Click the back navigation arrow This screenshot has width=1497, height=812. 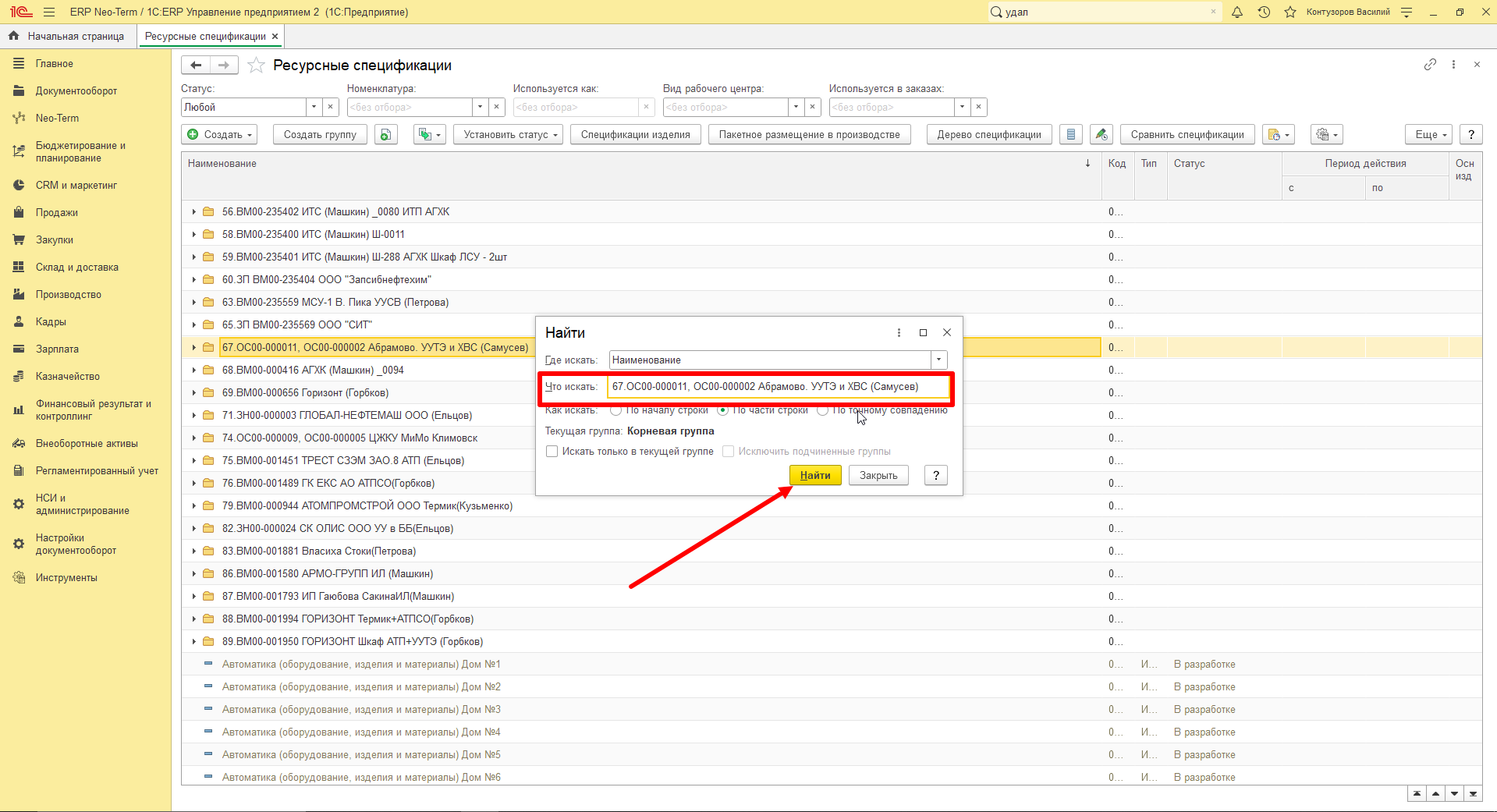(196, 66)
